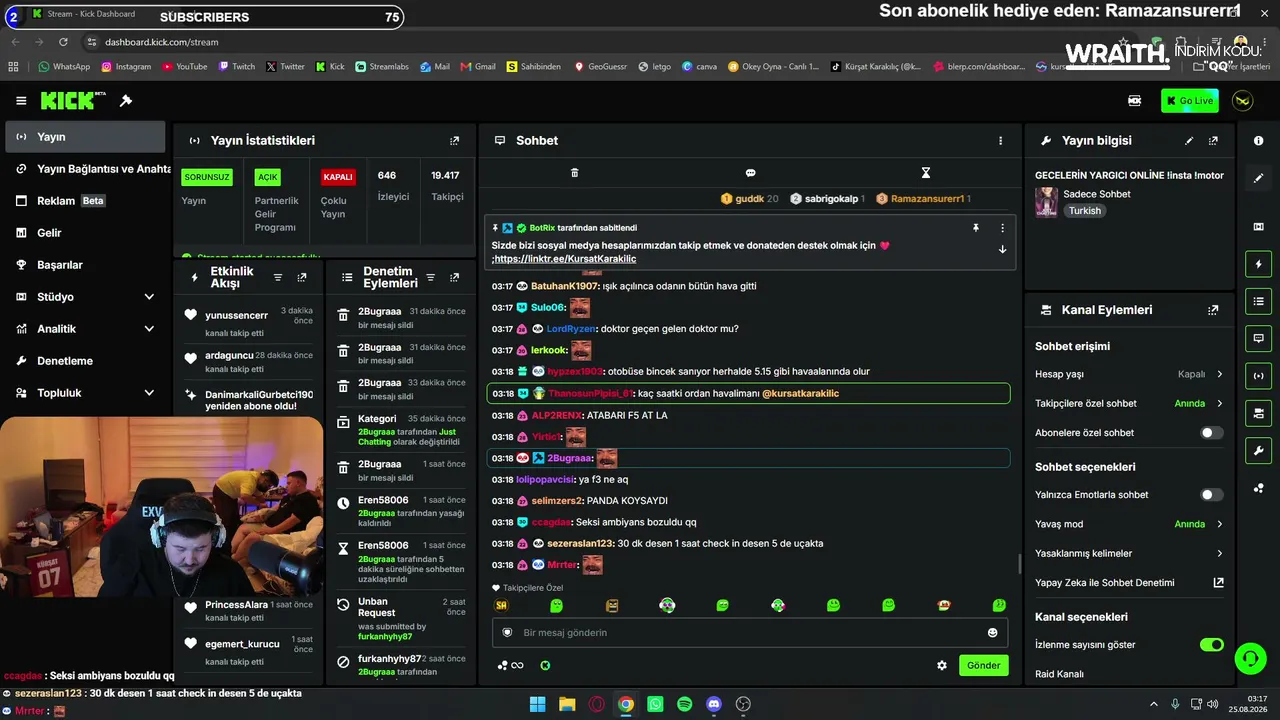This screenshot has height=720, width=1280.
Task: Pop out the Denetim Eylemleri panel
Action: point(455,277)
